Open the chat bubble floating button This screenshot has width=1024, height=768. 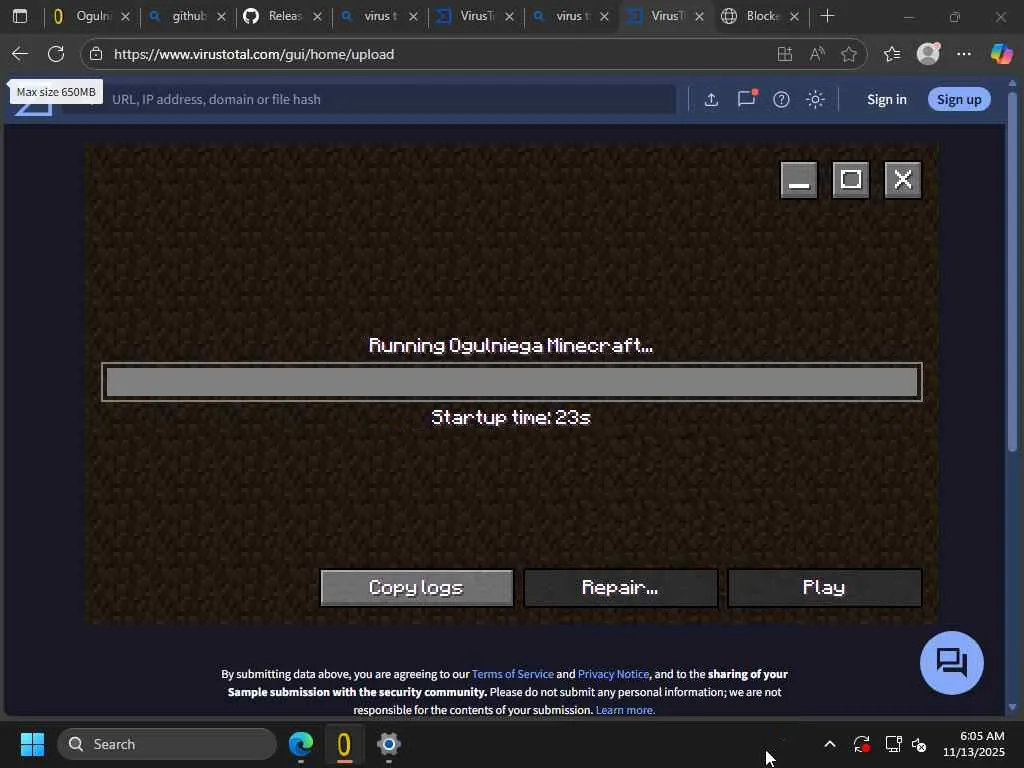pos(952,663)
